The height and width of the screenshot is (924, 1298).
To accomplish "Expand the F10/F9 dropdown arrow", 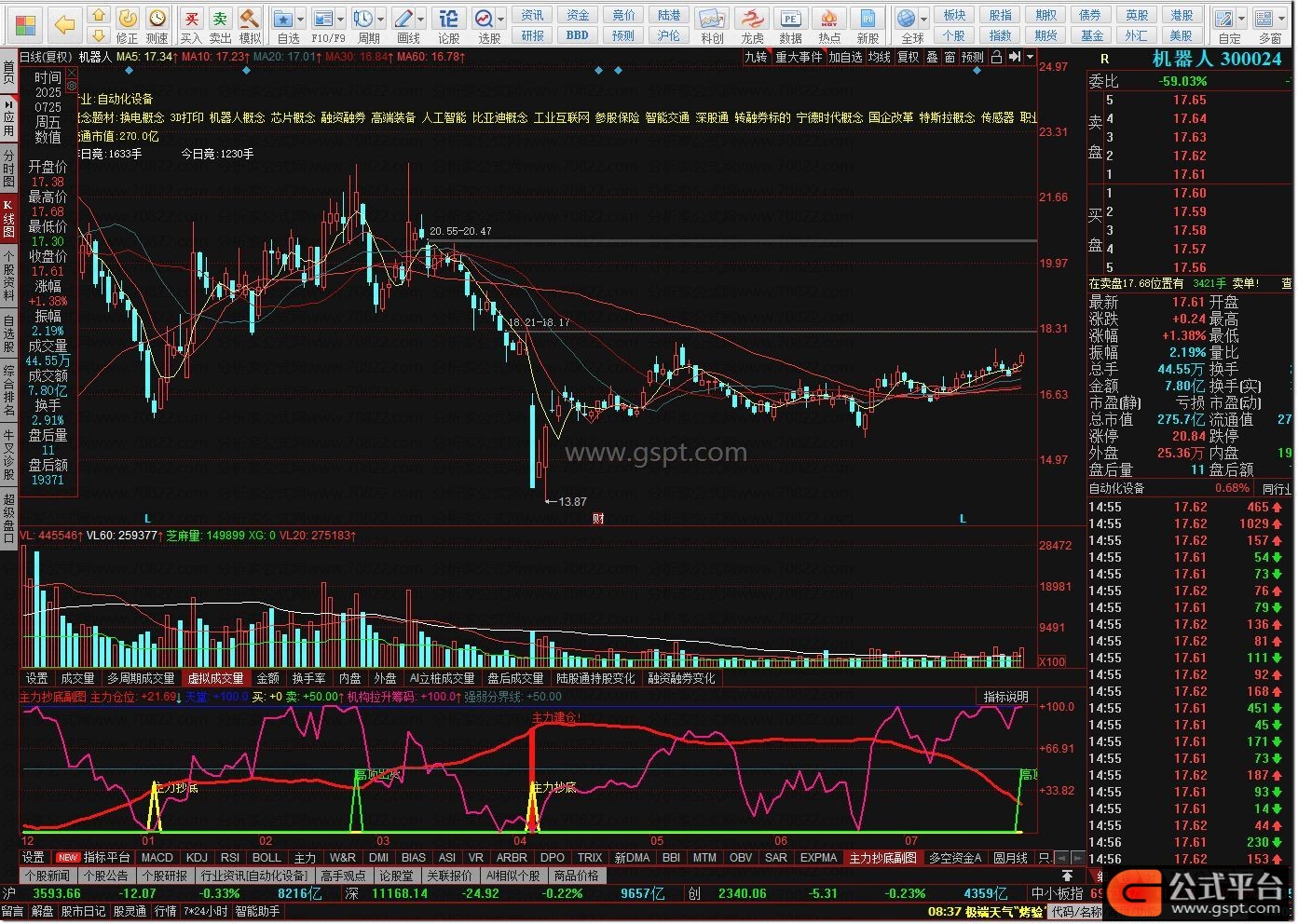I will (x=341, y=19).
